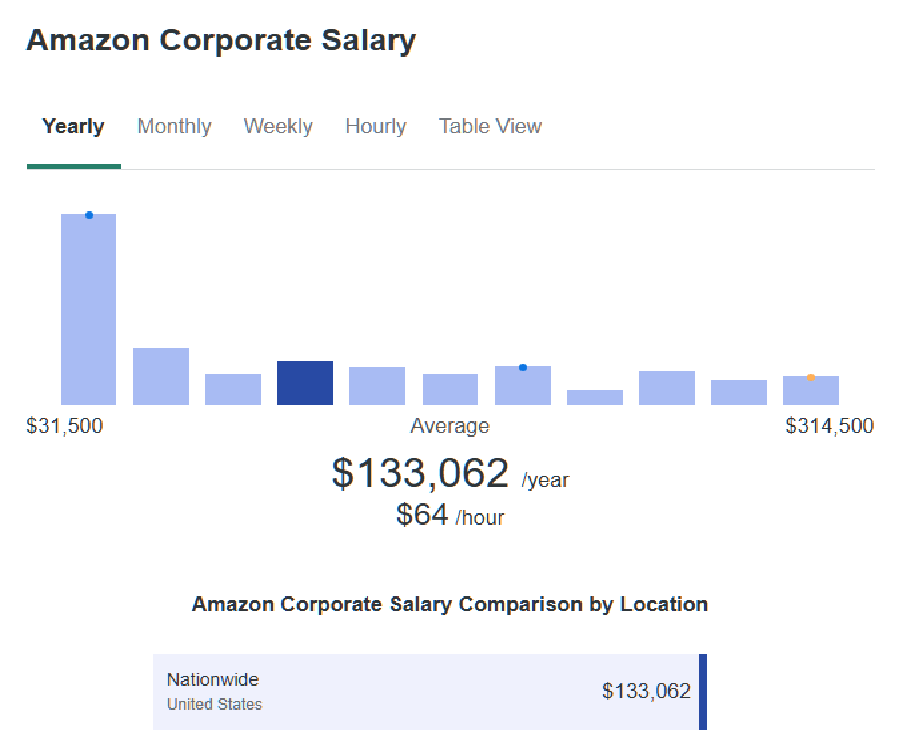This screenshot has width=907, height=736.
Task: Click the Amazon Corporate Salary heading
Action: click(x=221, y=41)
